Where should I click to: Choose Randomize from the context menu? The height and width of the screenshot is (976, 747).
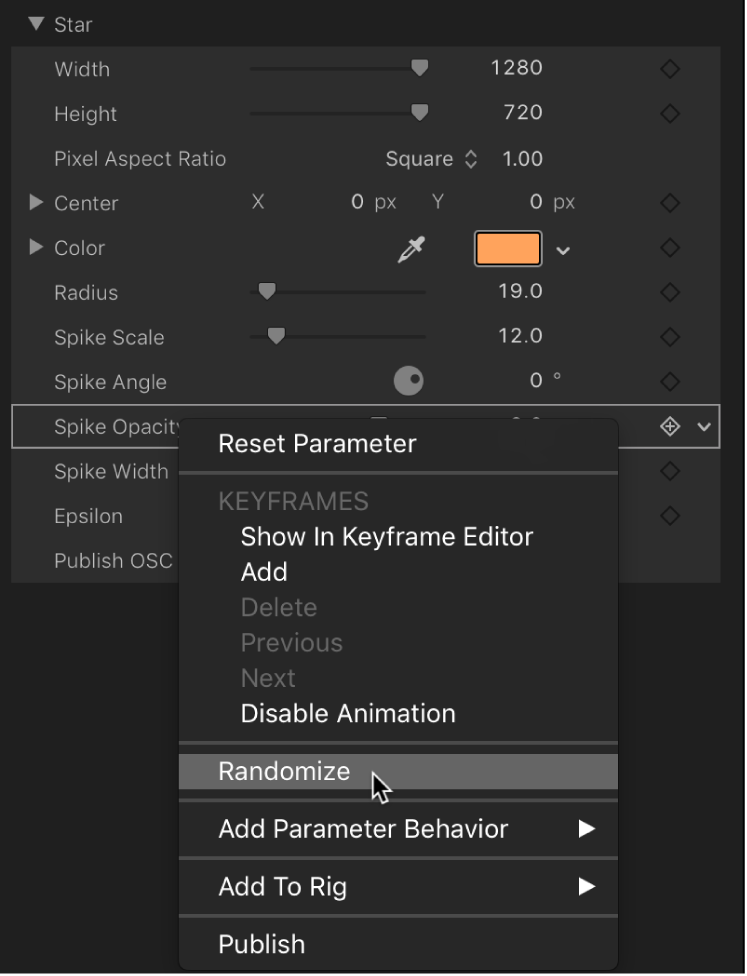tap(285, 771)
